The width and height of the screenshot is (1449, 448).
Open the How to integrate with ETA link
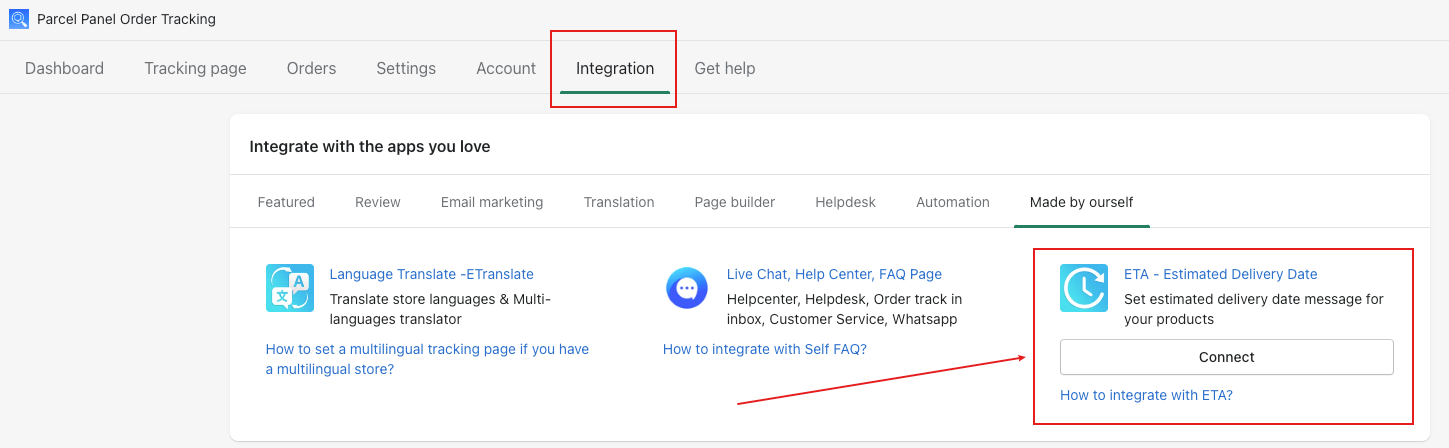tap(1146, 395)
